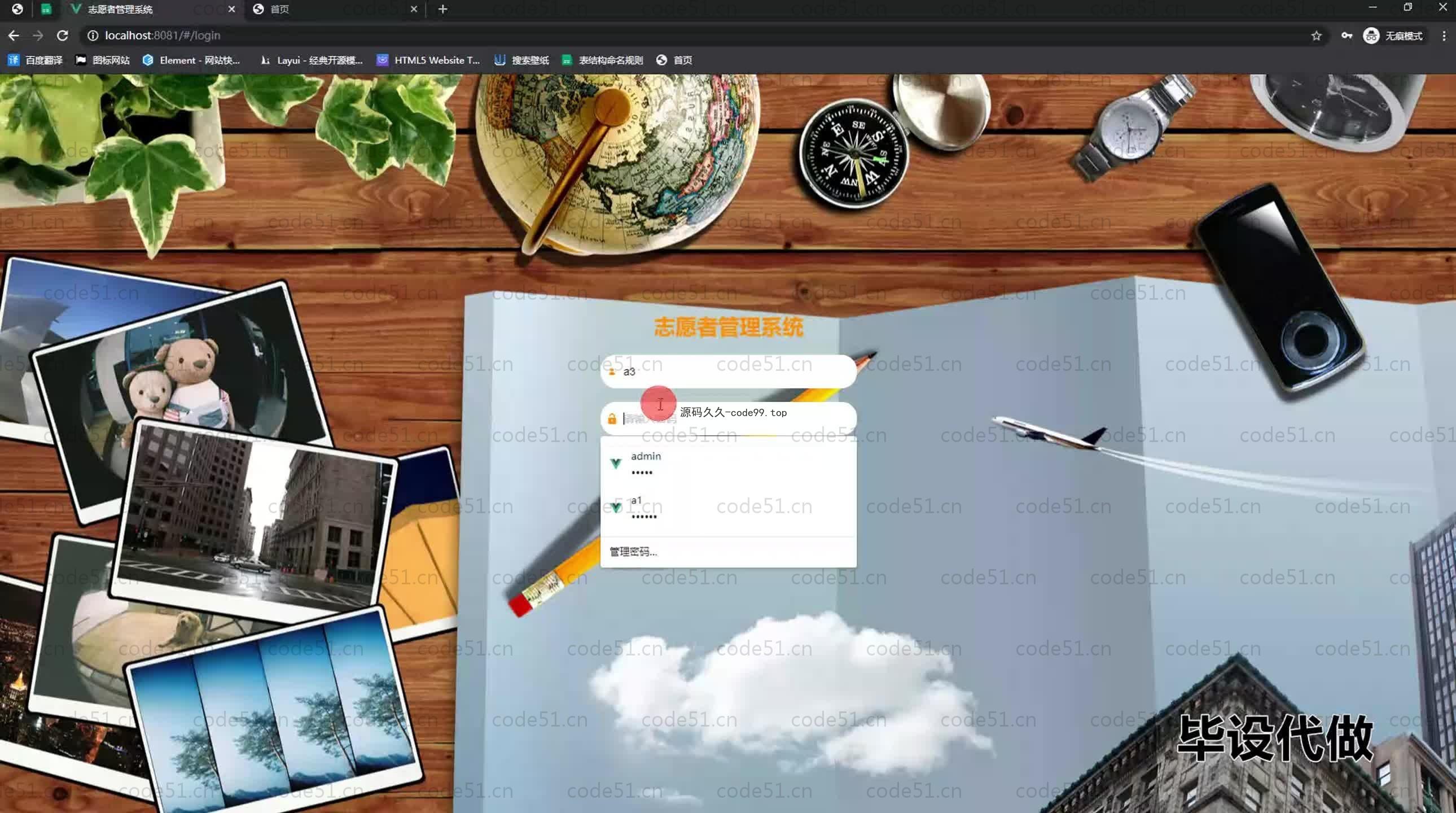Viewport: 1456px width, 813px height.
Task: Go back using the browser back arrow
Action: pyautogui.click(x=14, y=36)
